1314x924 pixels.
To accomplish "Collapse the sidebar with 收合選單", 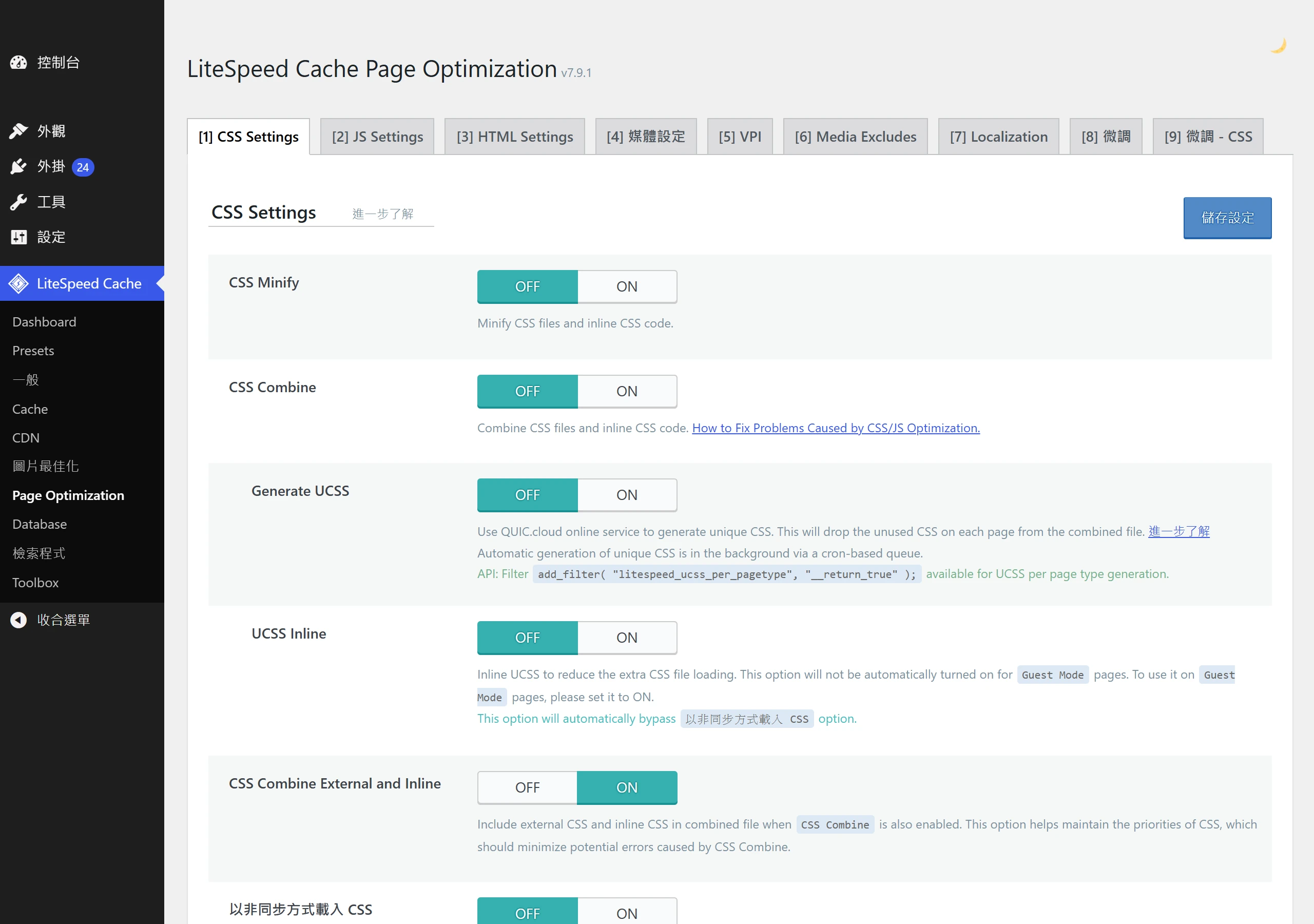I will click(x=82, y=620).
